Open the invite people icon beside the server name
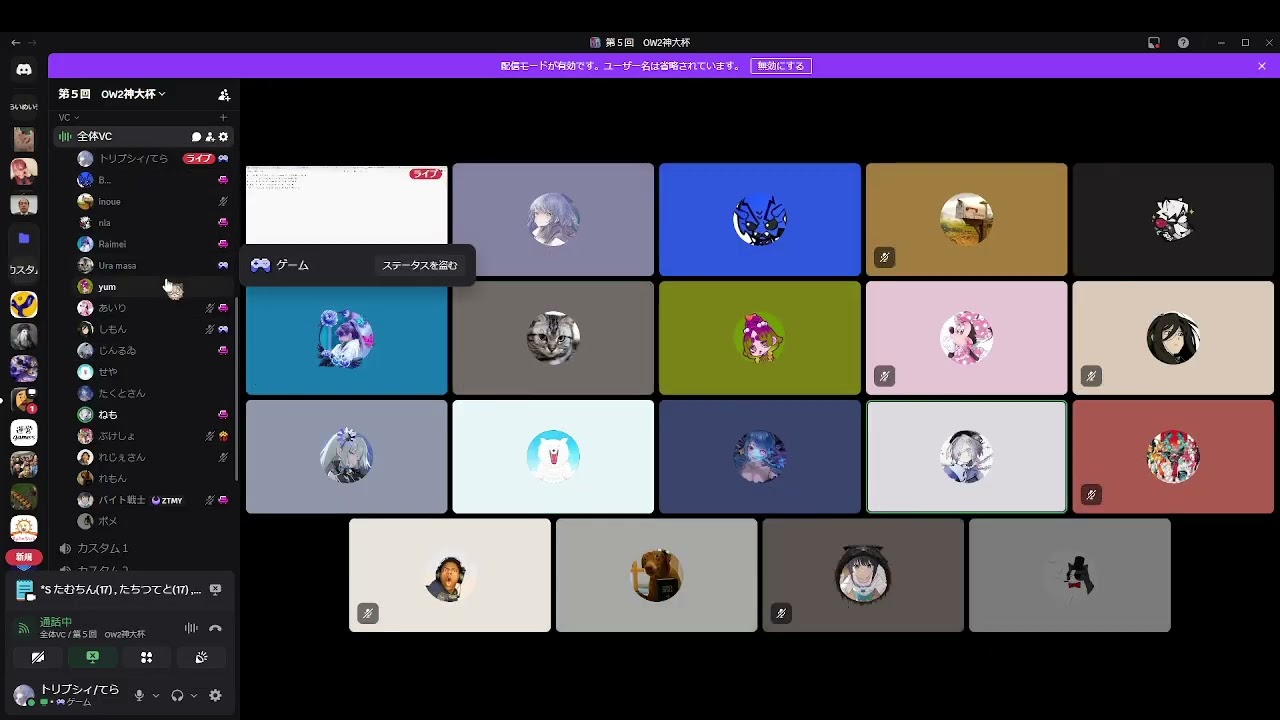The image size is (1280, 720). coord(224,95)
